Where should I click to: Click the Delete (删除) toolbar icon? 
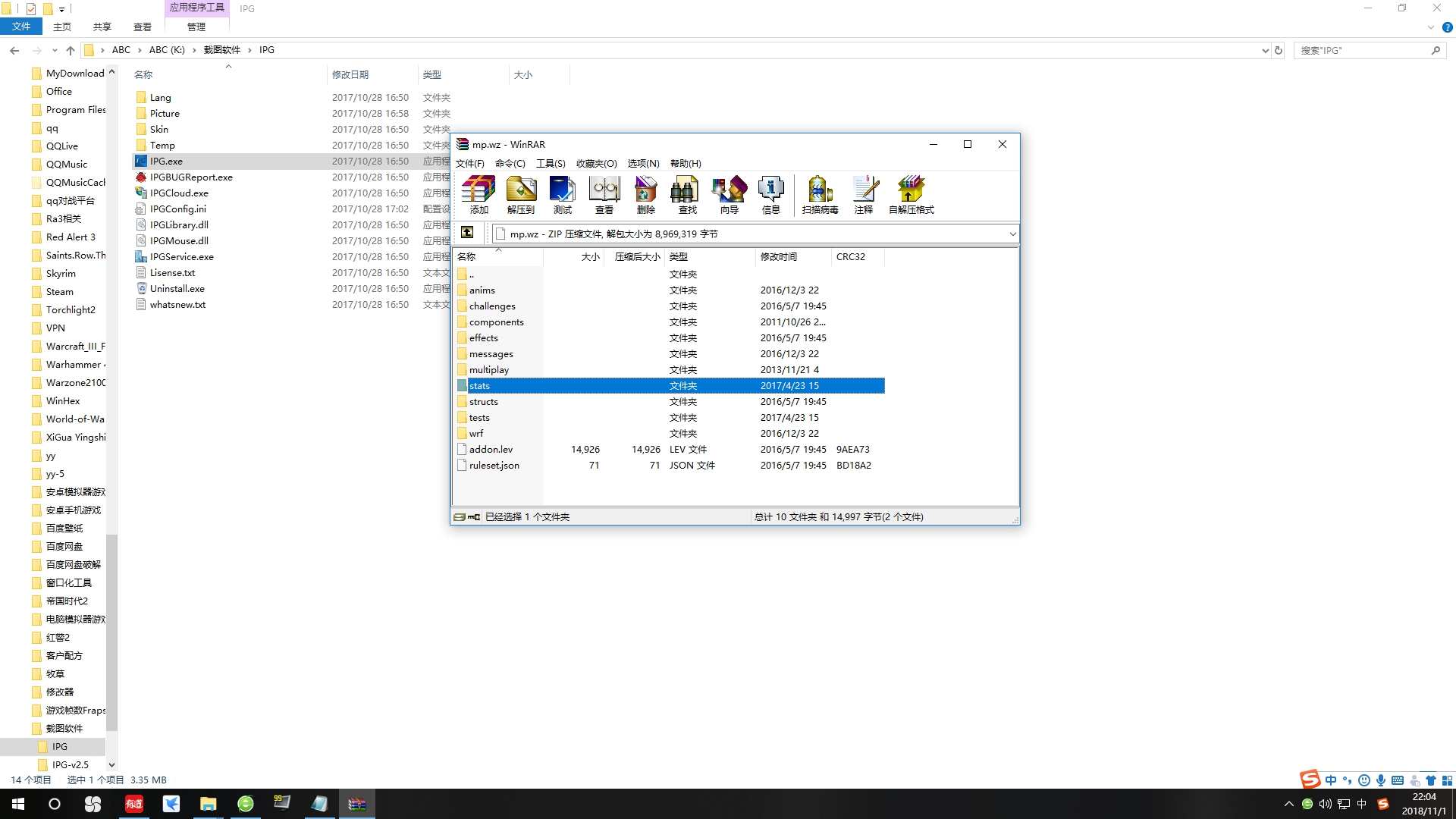[x=645, y=194]
